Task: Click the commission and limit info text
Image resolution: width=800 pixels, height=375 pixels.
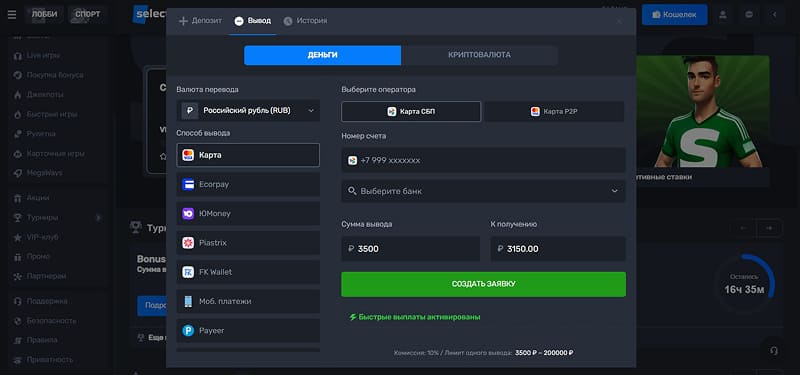Action: 484,353
